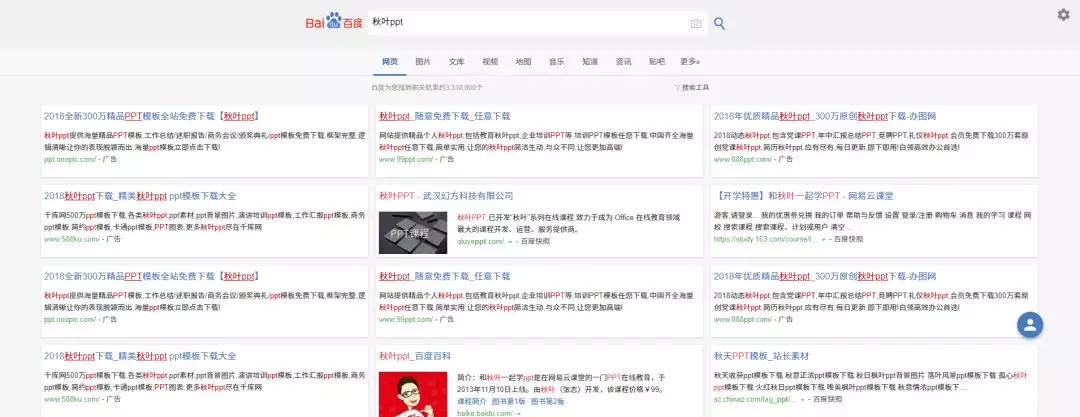Open camera image search in search box
The image size is (1080, 417).
point(696,23)
